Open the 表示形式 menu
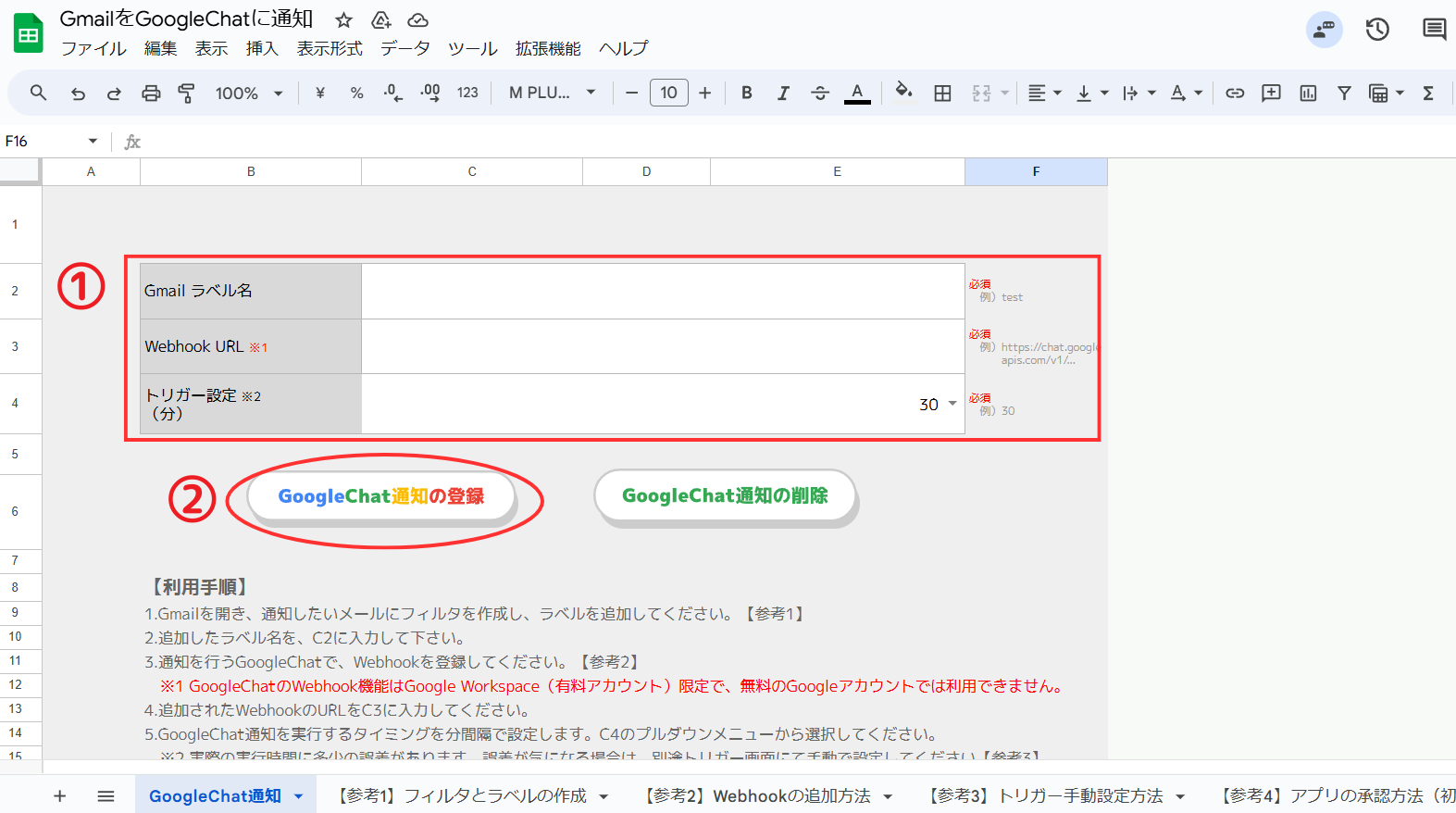 (x=330, y=48)
